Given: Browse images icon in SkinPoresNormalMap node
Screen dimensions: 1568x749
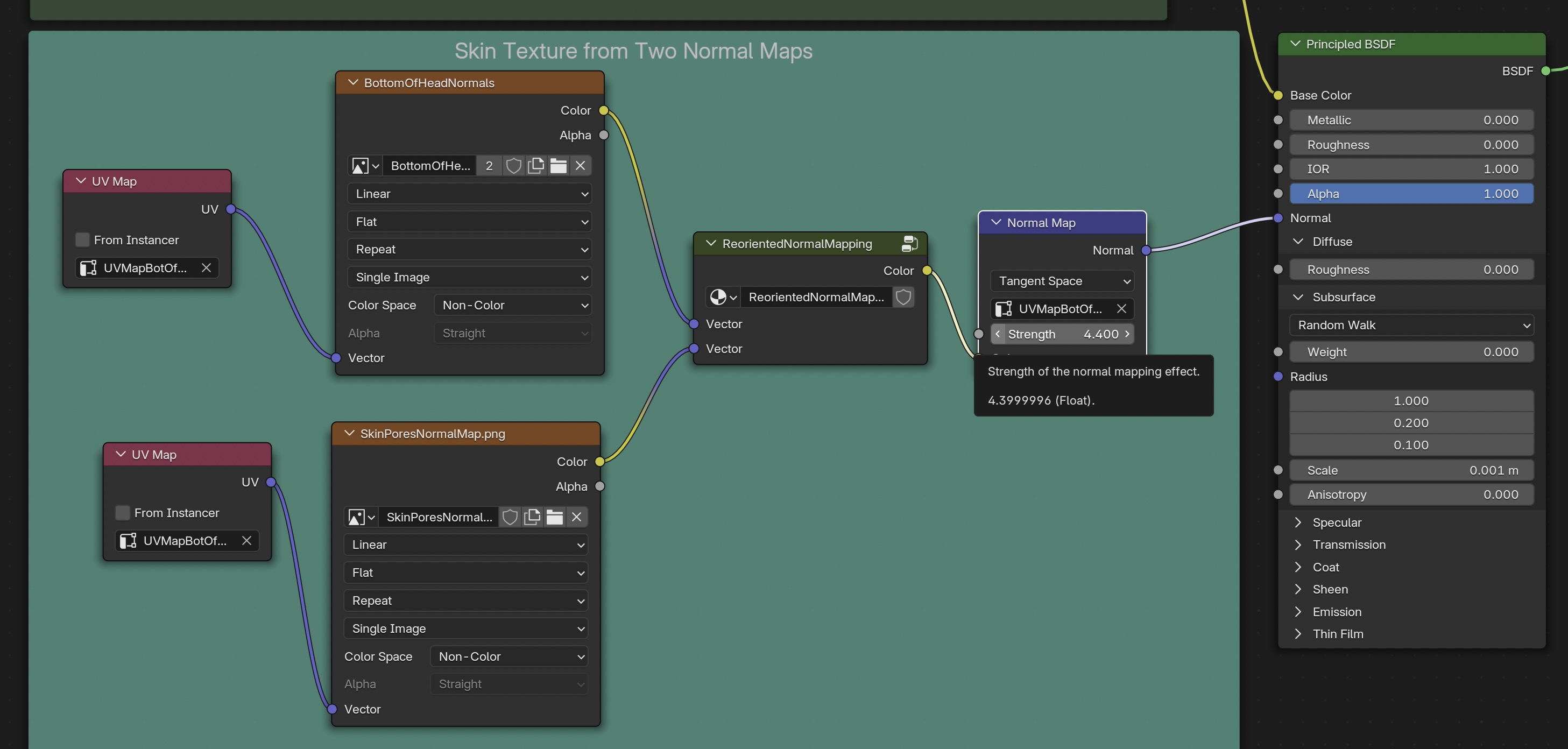Looking at the screenshot, I should pos(361,517).
